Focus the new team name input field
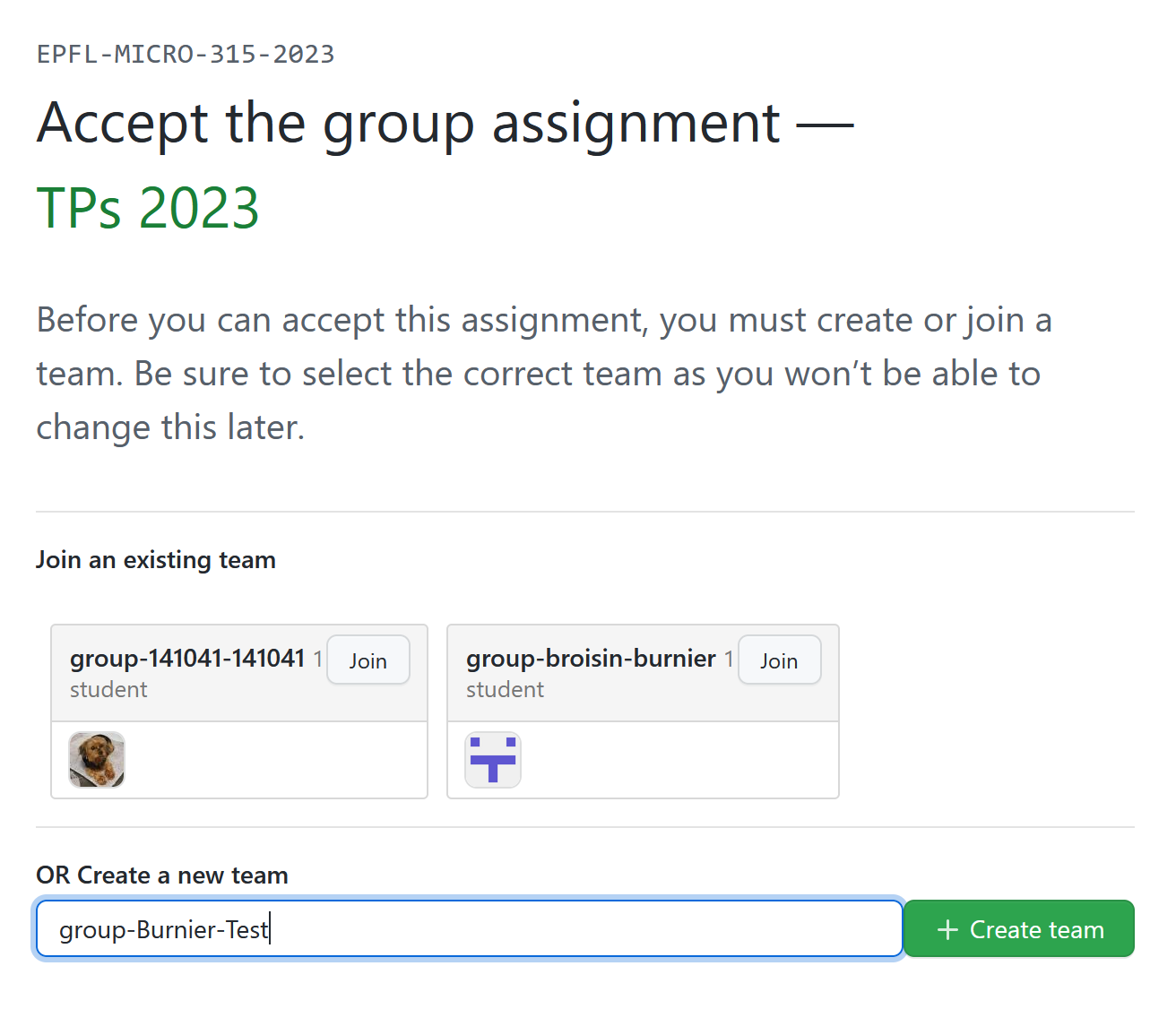Screen dimensions: 1176x1009 (469, 929)
